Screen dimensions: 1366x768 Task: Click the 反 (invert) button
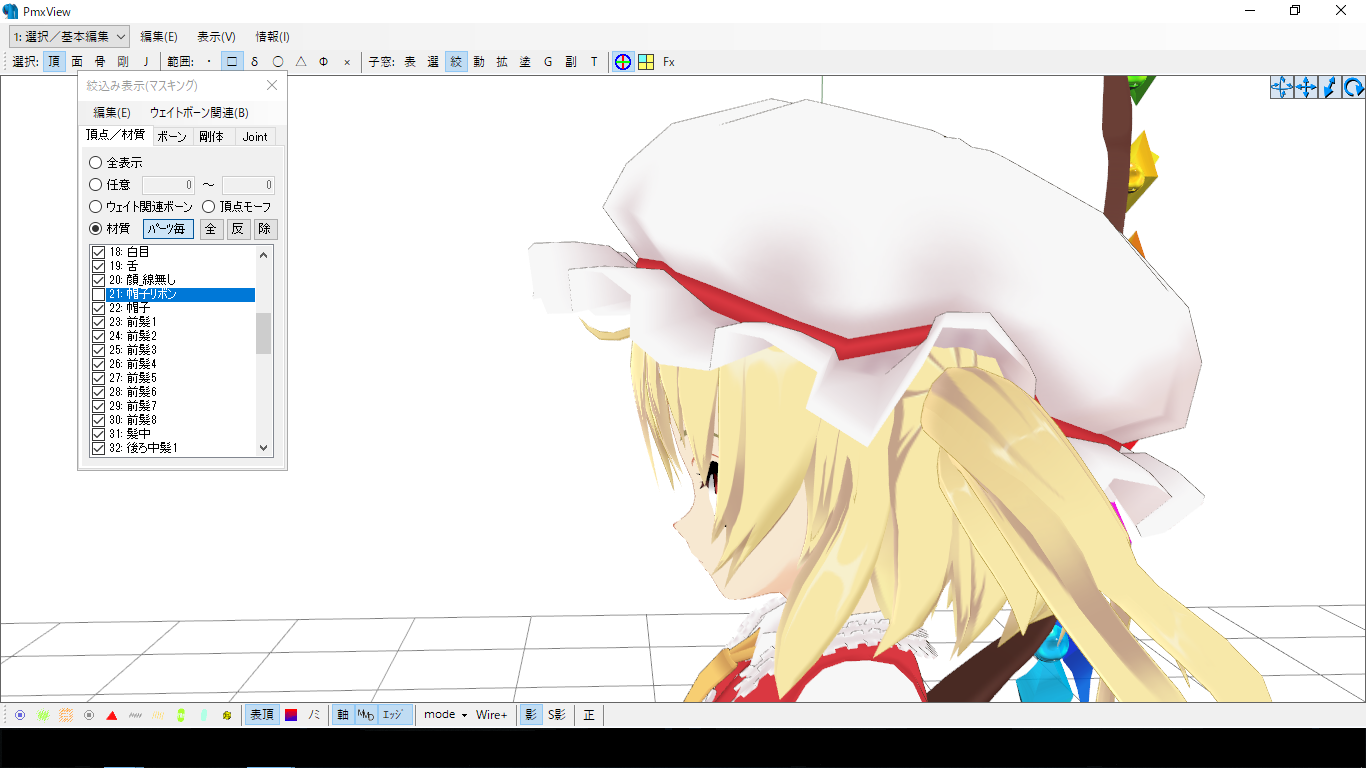click(237, 229)
